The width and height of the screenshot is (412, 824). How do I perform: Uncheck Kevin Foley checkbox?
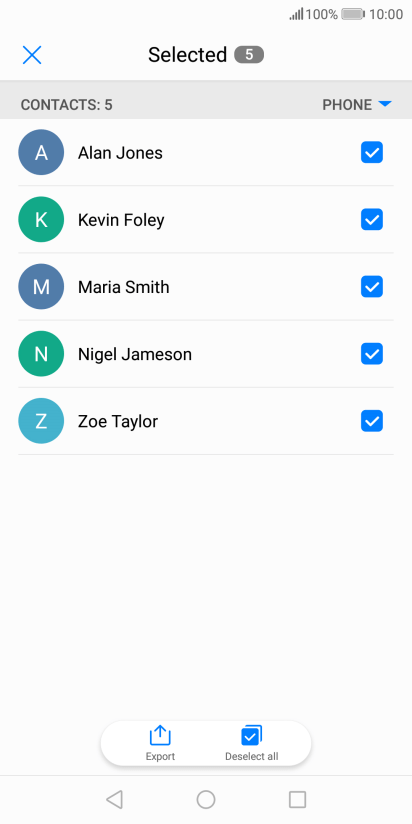click(372, 220)
